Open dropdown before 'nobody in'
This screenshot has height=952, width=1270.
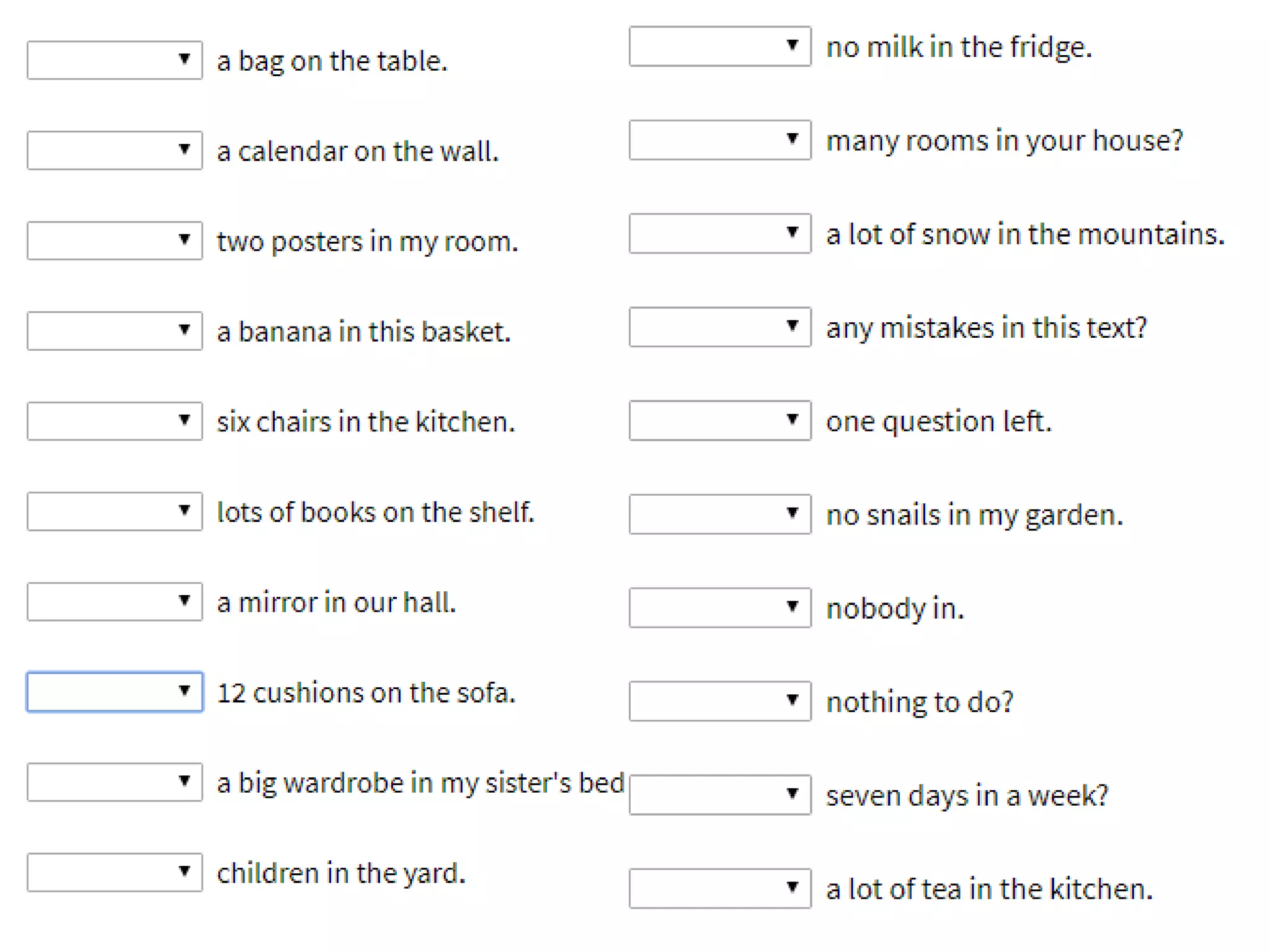720,607
